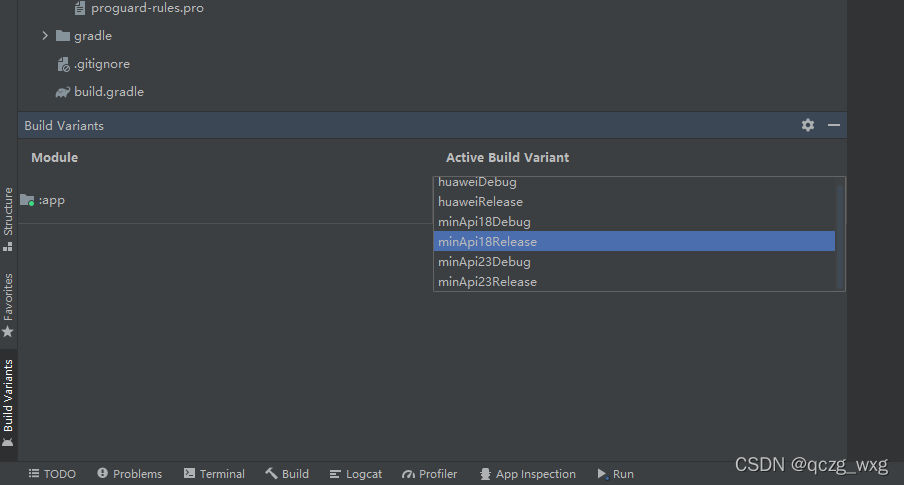Choose minApi18Release build variant
Viewport: 904px width, 485px height.
pyautogui.click(x=634, y=241)
